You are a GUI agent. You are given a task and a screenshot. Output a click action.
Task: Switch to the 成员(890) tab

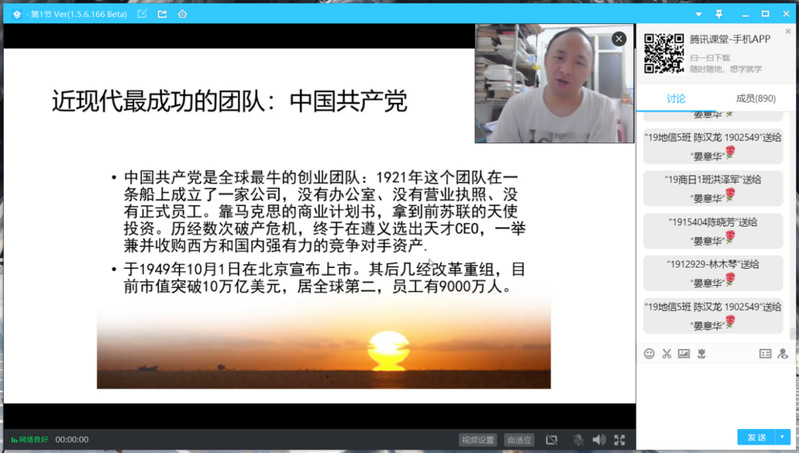[755, 98]
